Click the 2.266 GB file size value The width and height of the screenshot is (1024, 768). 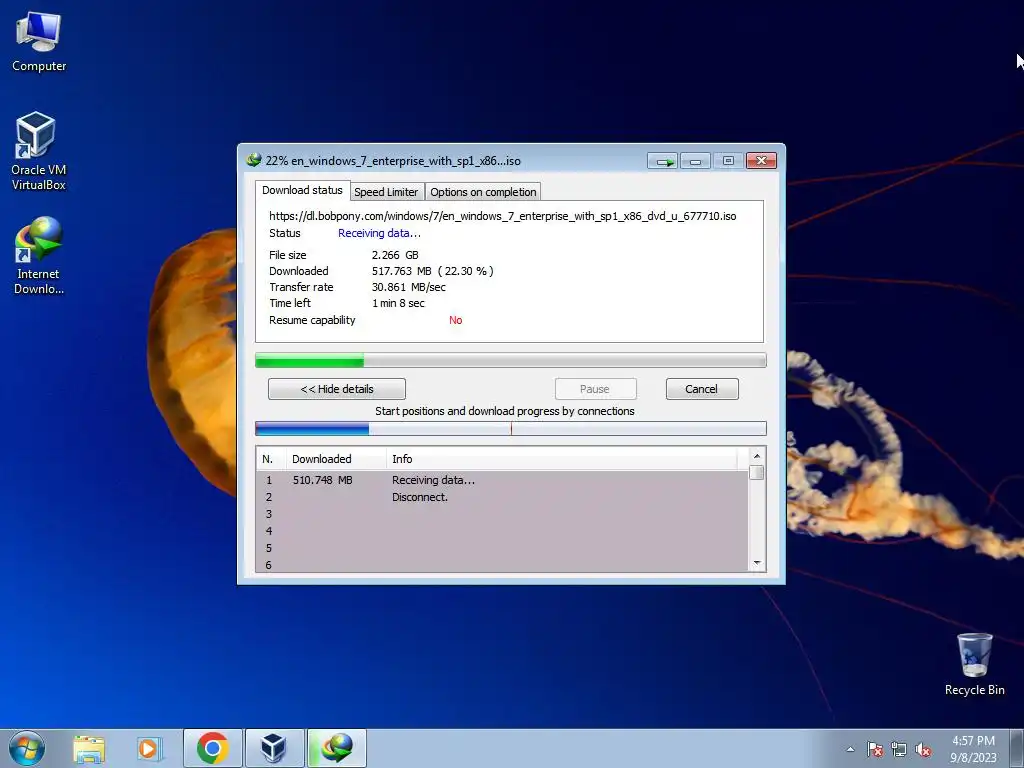pyautogui.click(x=395, y=255)
